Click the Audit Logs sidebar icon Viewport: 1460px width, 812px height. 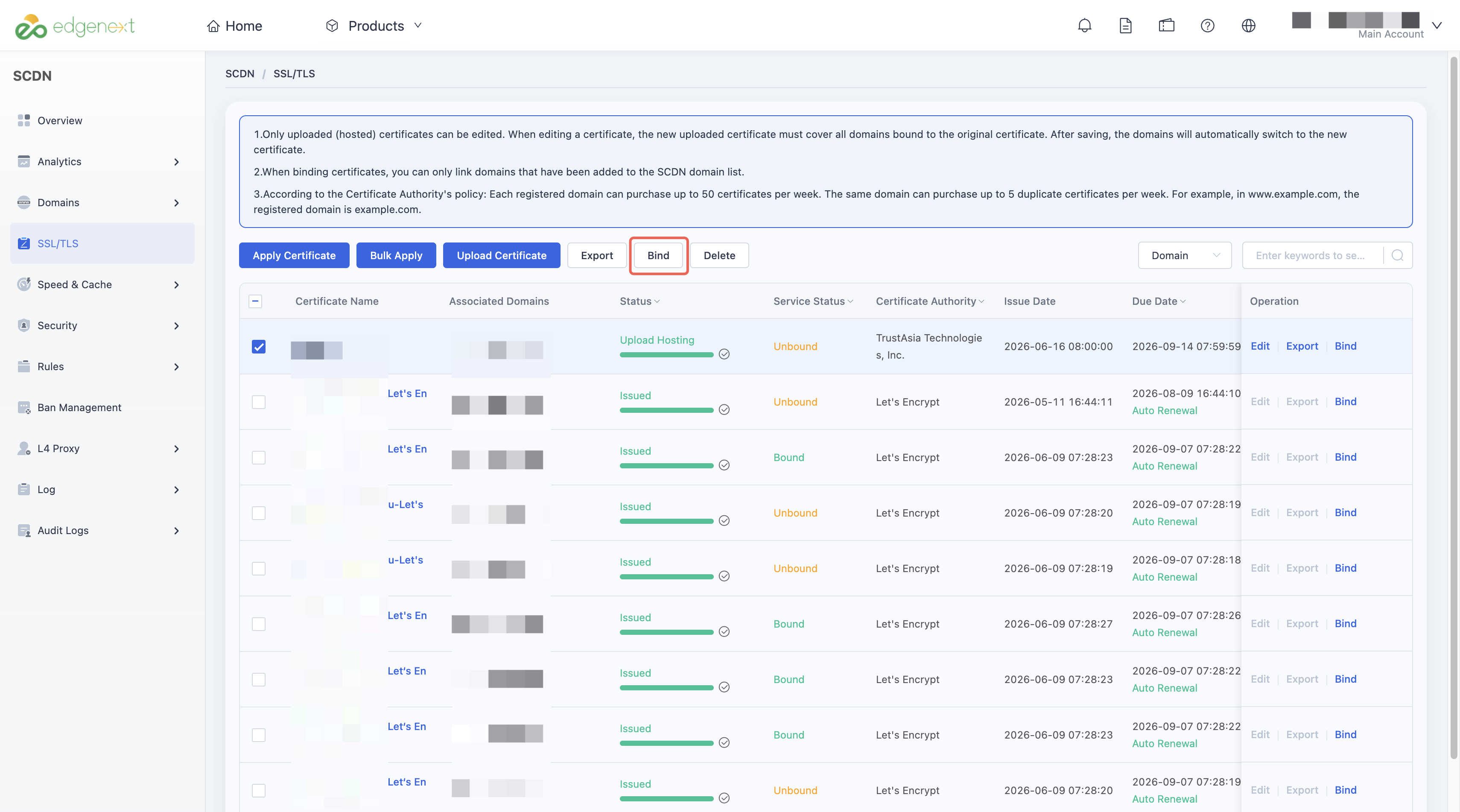click(24, 530)
